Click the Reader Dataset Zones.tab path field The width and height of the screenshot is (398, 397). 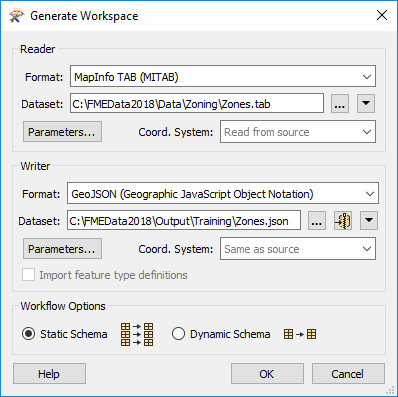[197, 104]
